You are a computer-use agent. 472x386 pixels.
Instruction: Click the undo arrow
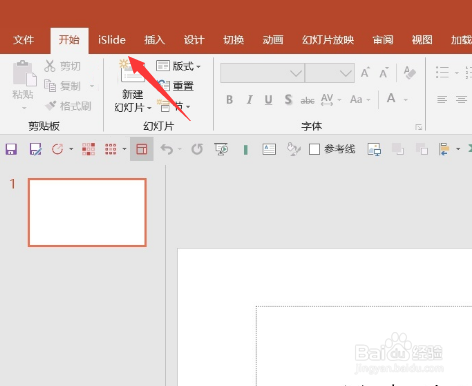167,149
